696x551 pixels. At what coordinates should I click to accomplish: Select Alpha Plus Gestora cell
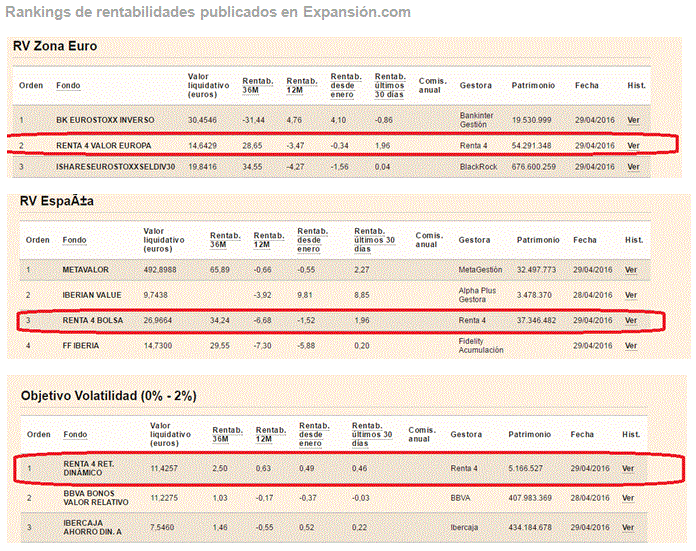(x=477, y=295)
